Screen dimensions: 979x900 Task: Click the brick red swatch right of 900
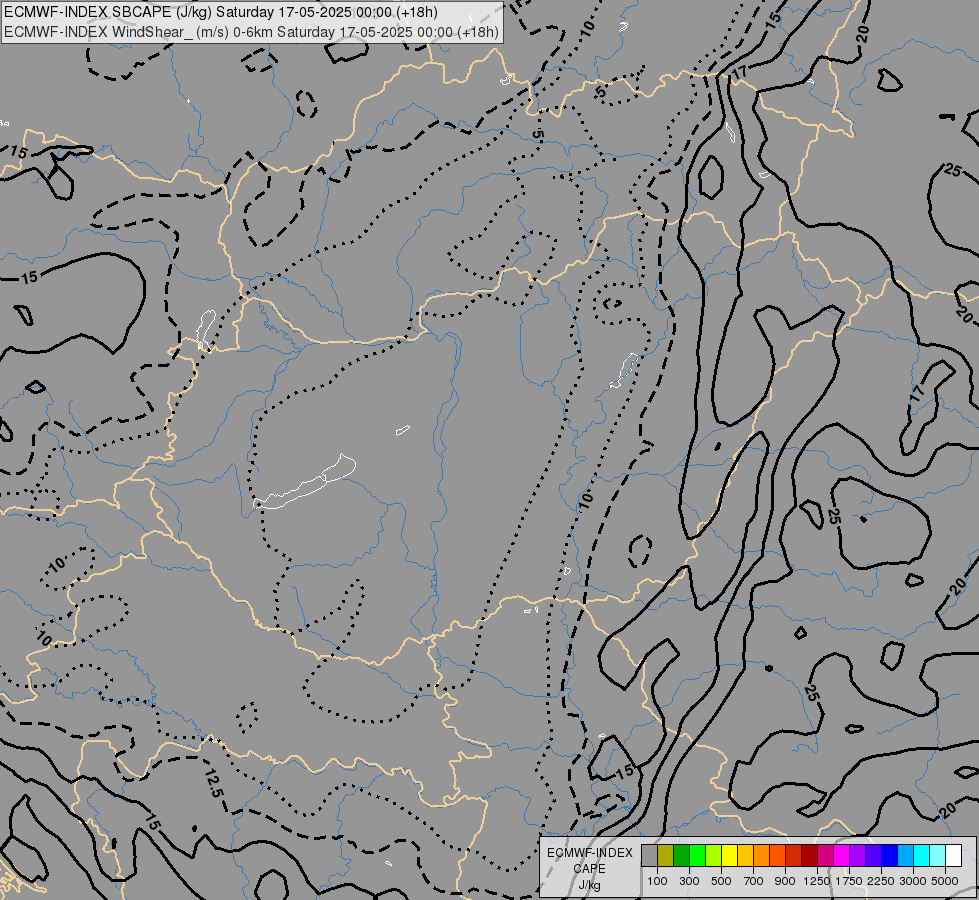[x=794, y=855]
